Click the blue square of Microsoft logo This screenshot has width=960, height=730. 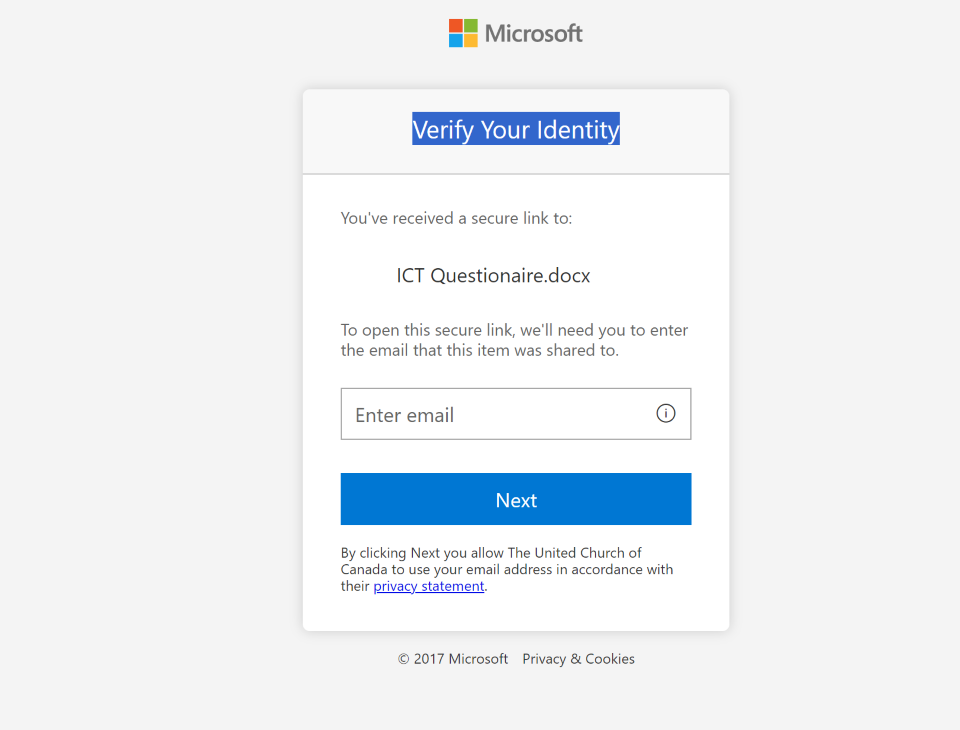456,40
